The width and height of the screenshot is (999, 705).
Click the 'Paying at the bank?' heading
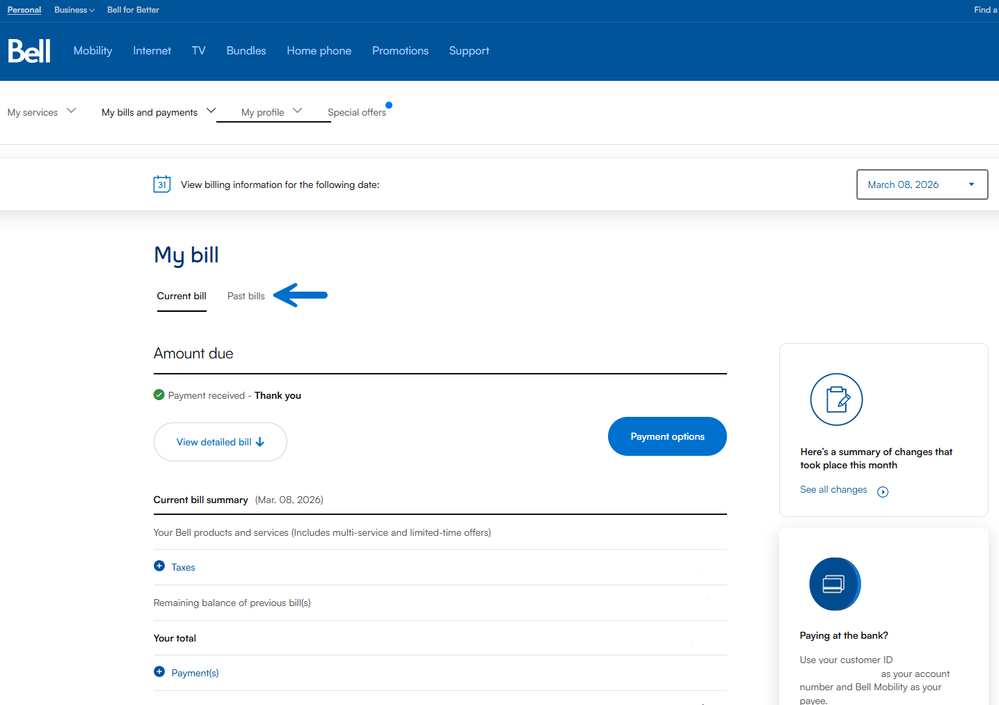pos(844,636)
